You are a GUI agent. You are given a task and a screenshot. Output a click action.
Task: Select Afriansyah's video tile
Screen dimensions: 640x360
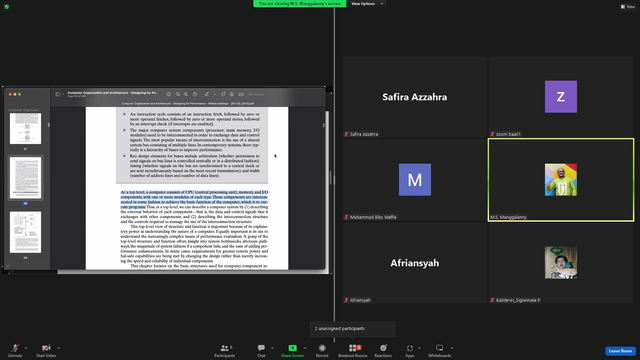coord(415,263)
